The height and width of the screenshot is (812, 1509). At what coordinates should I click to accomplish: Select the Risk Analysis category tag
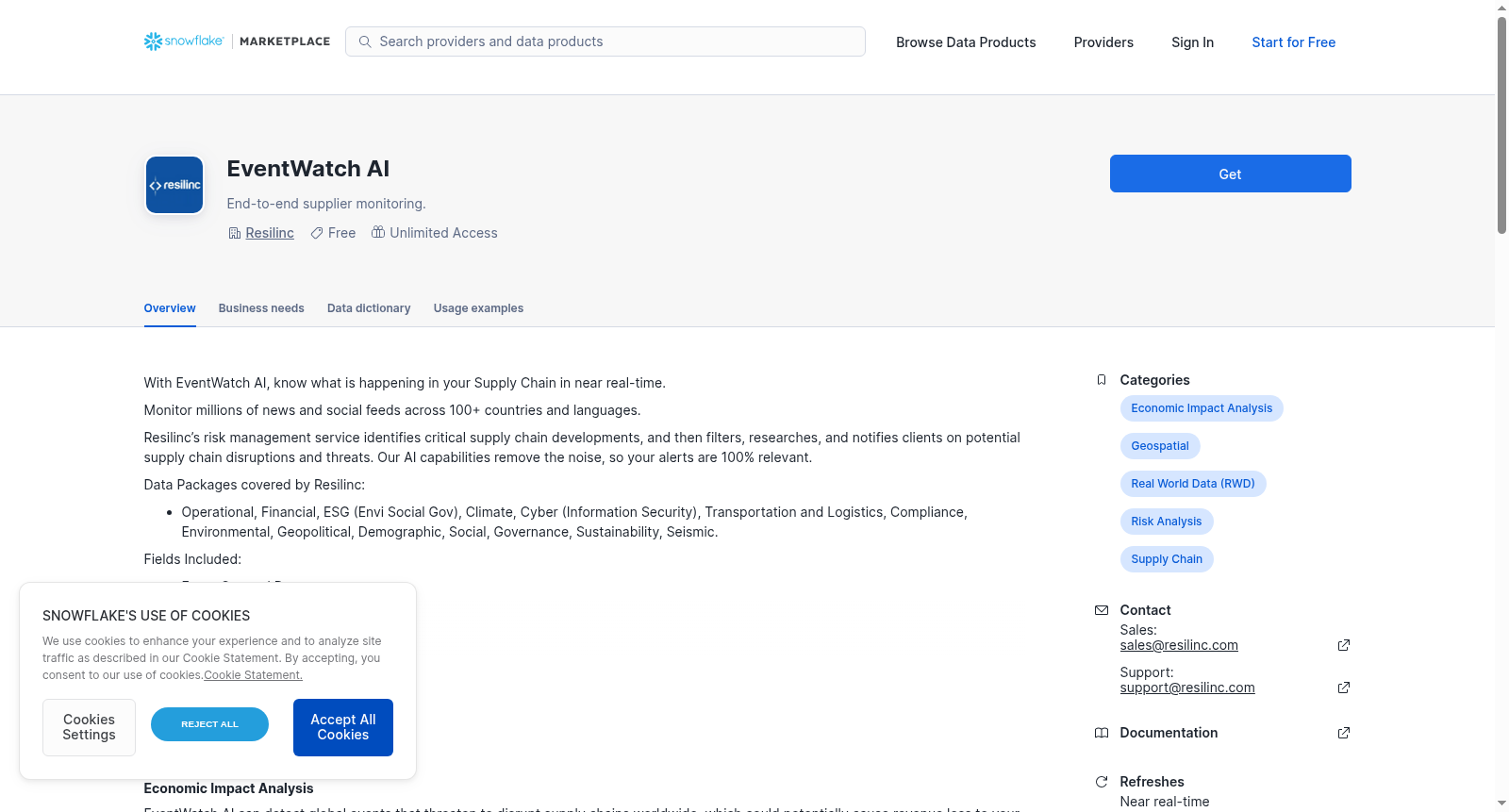pos(1167,522)
